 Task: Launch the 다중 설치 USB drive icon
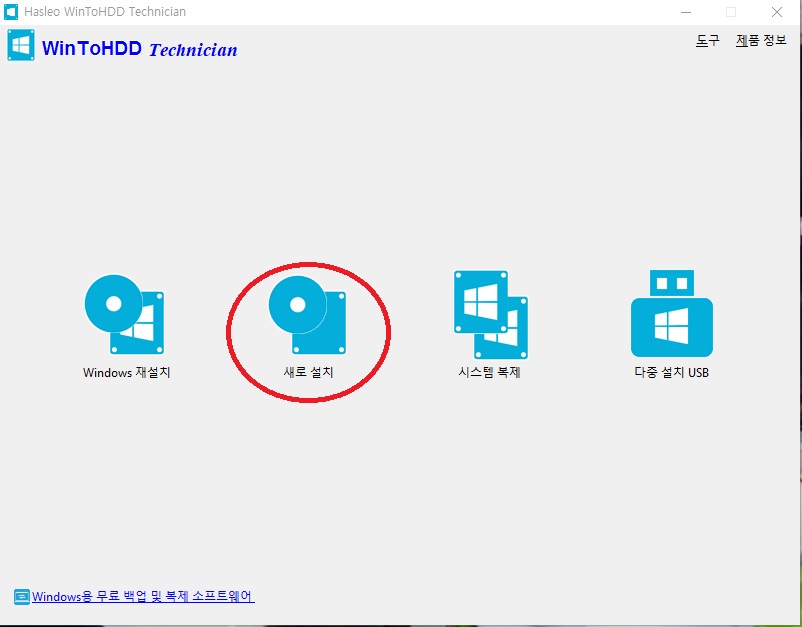[672, 313]
